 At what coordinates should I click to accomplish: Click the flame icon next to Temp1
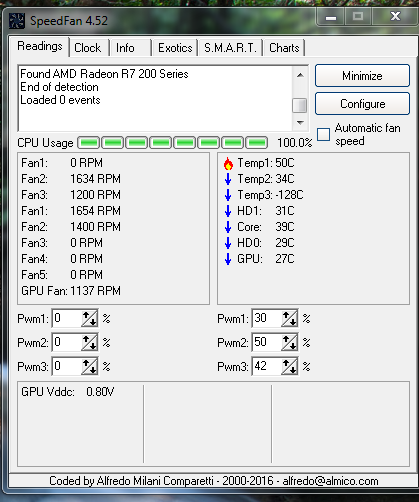pyautogui.click(x=228, y=163)
